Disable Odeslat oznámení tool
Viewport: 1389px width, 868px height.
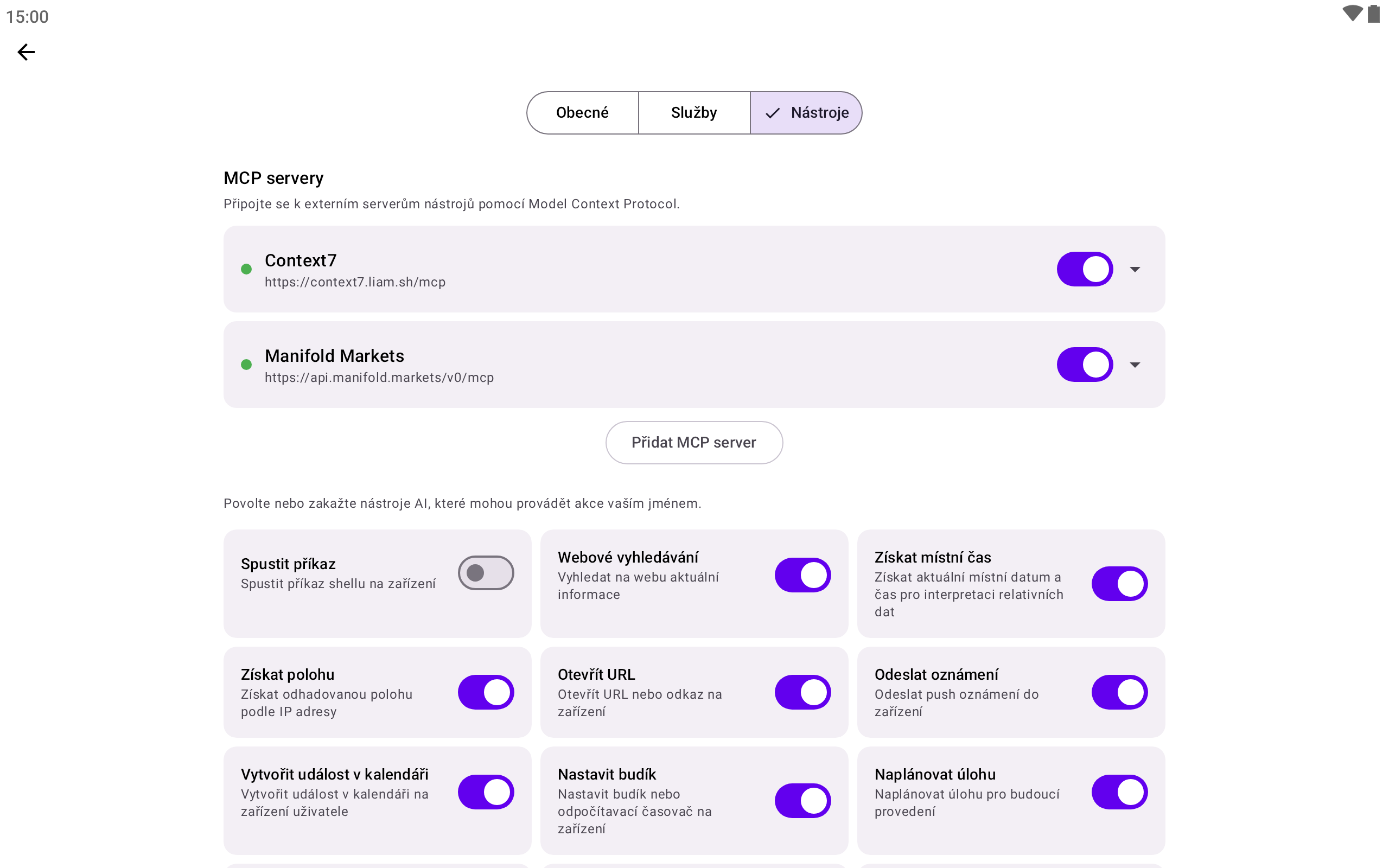coord(1119,692)
